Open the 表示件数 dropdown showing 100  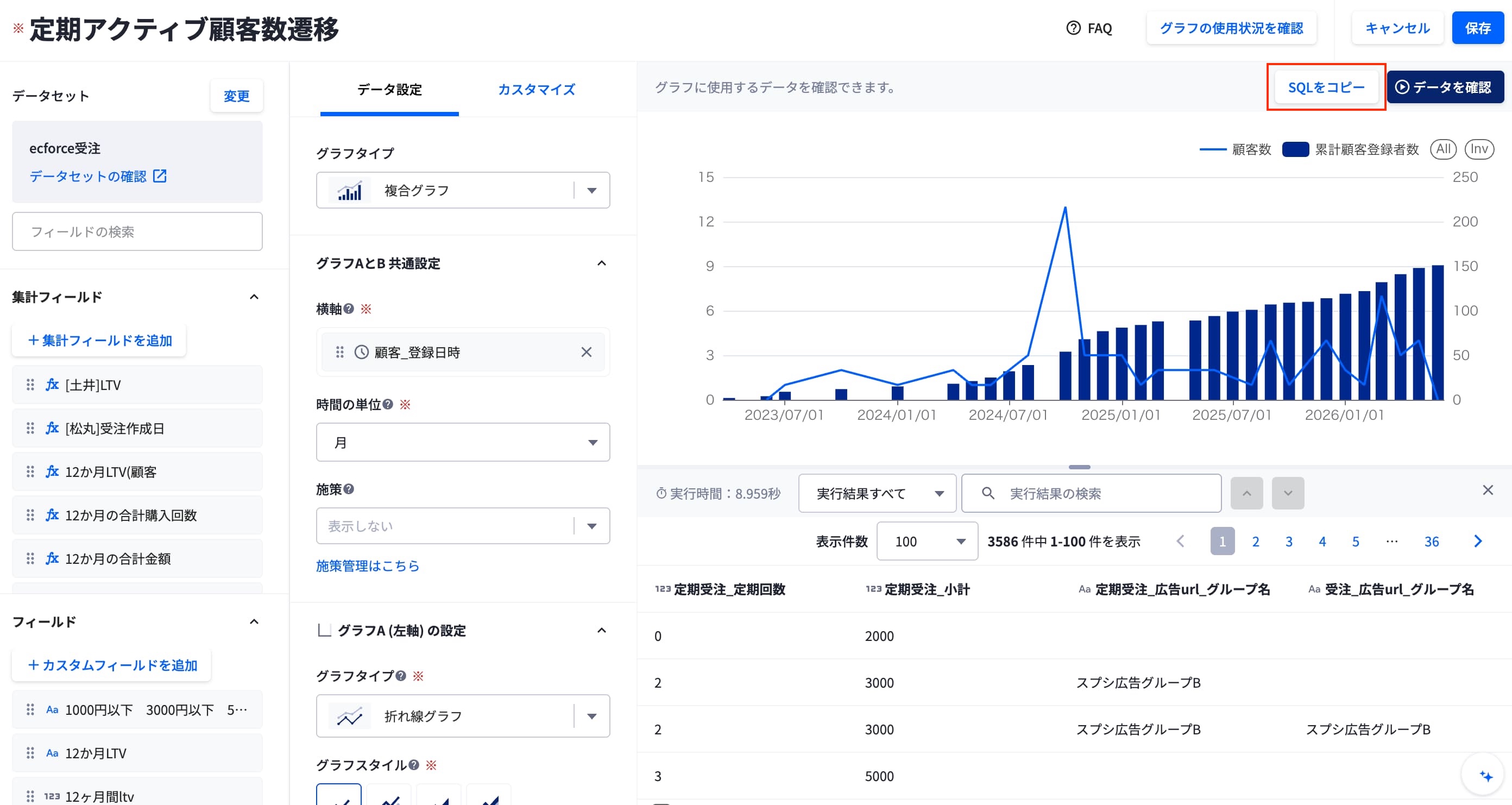(x=927, y=541)
